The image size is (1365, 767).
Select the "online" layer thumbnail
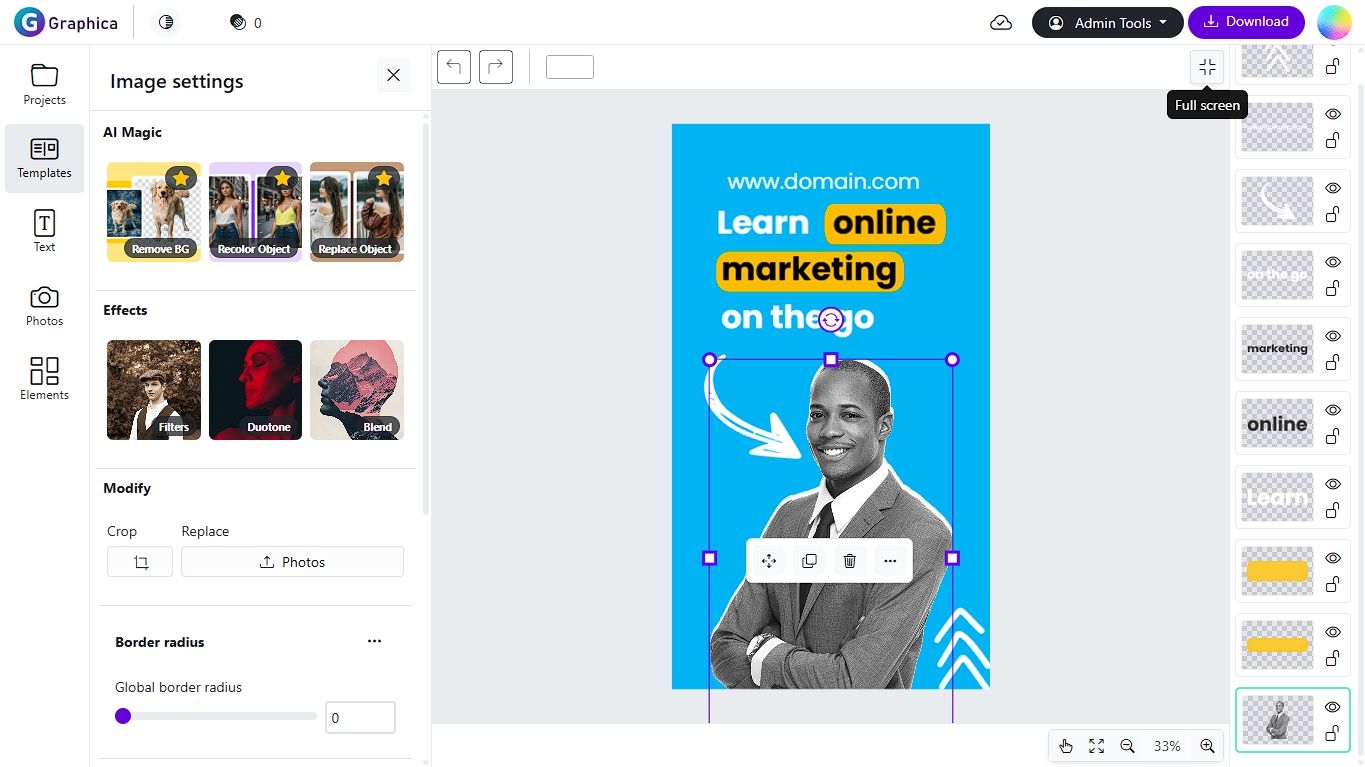1277,423
